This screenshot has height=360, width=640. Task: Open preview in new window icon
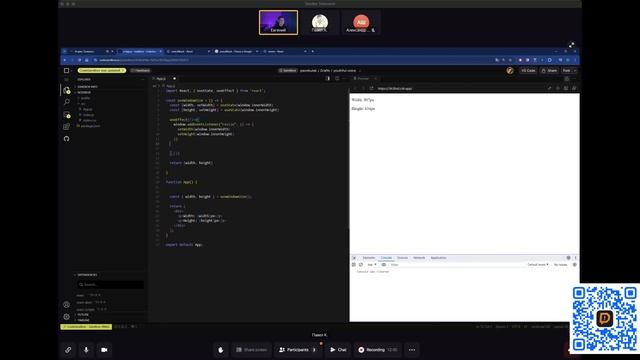[574, 88]
